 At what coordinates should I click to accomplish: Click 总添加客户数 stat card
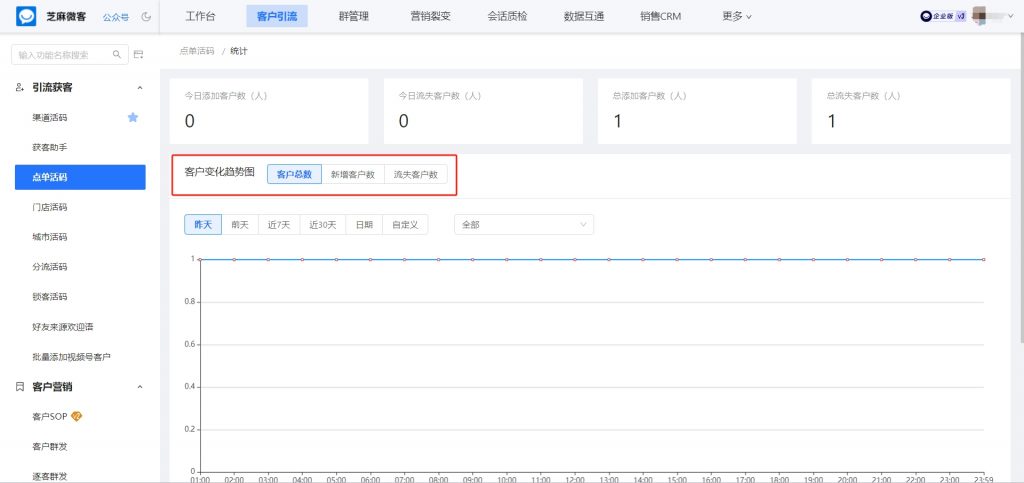(x=697, y=111)
